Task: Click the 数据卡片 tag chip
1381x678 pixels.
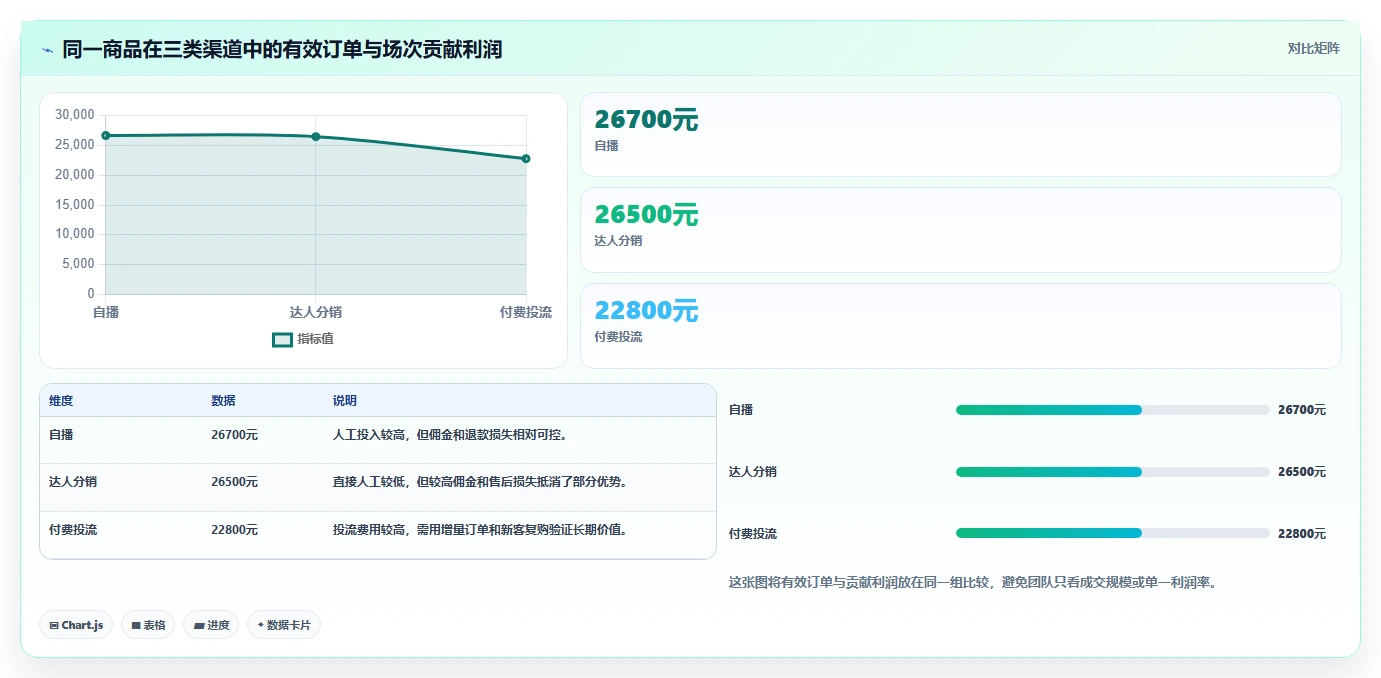Action: pos(284,625)
